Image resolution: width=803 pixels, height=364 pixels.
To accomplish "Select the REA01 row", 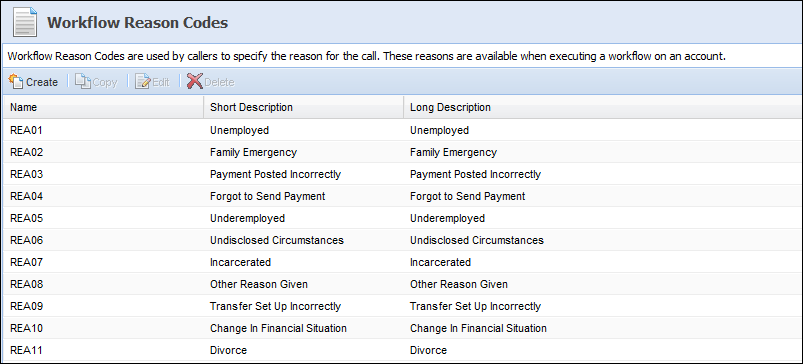I will [x=402, y=130].
